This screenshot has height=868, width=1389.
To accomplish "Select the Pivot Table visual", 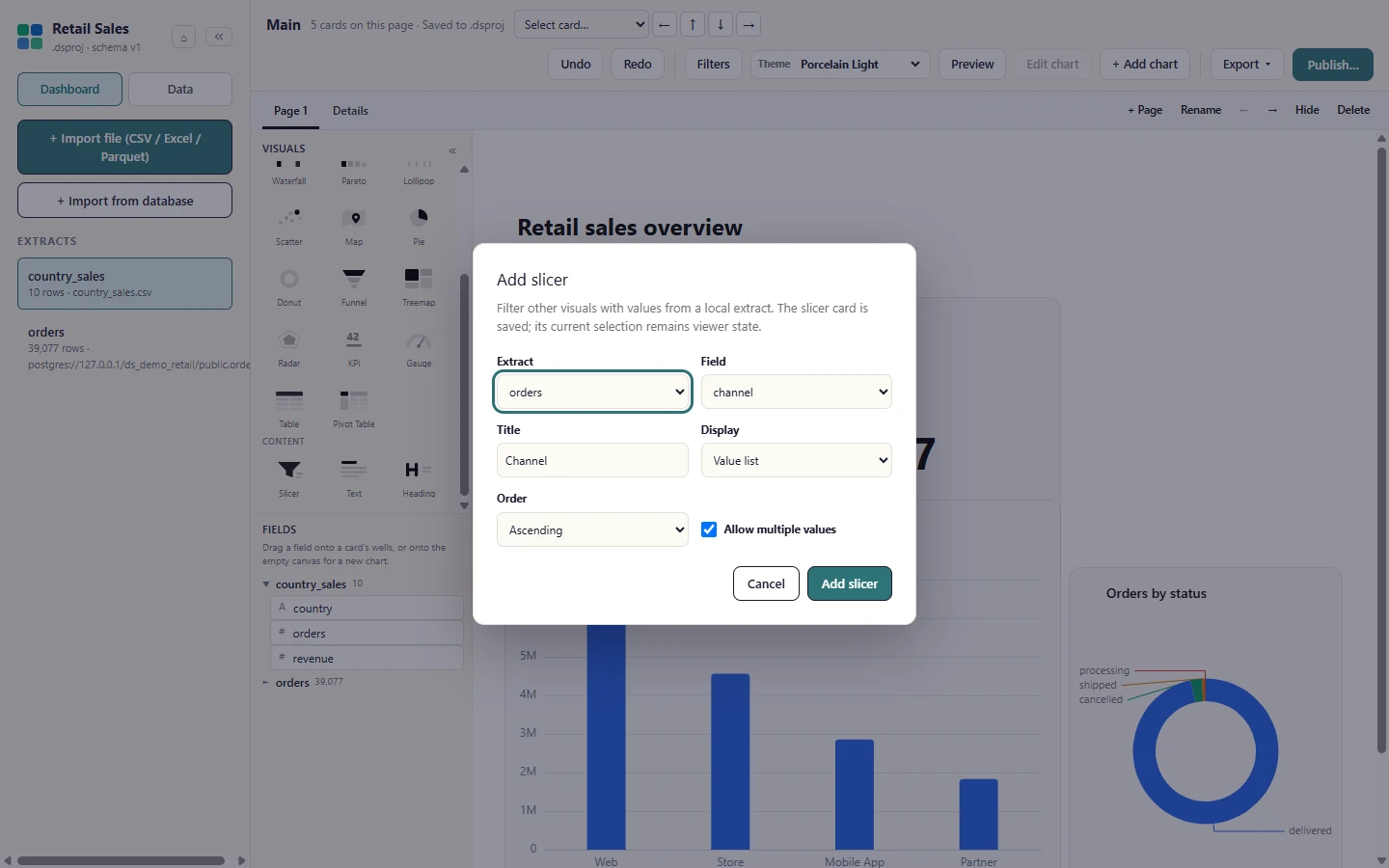I will (354, 409).
